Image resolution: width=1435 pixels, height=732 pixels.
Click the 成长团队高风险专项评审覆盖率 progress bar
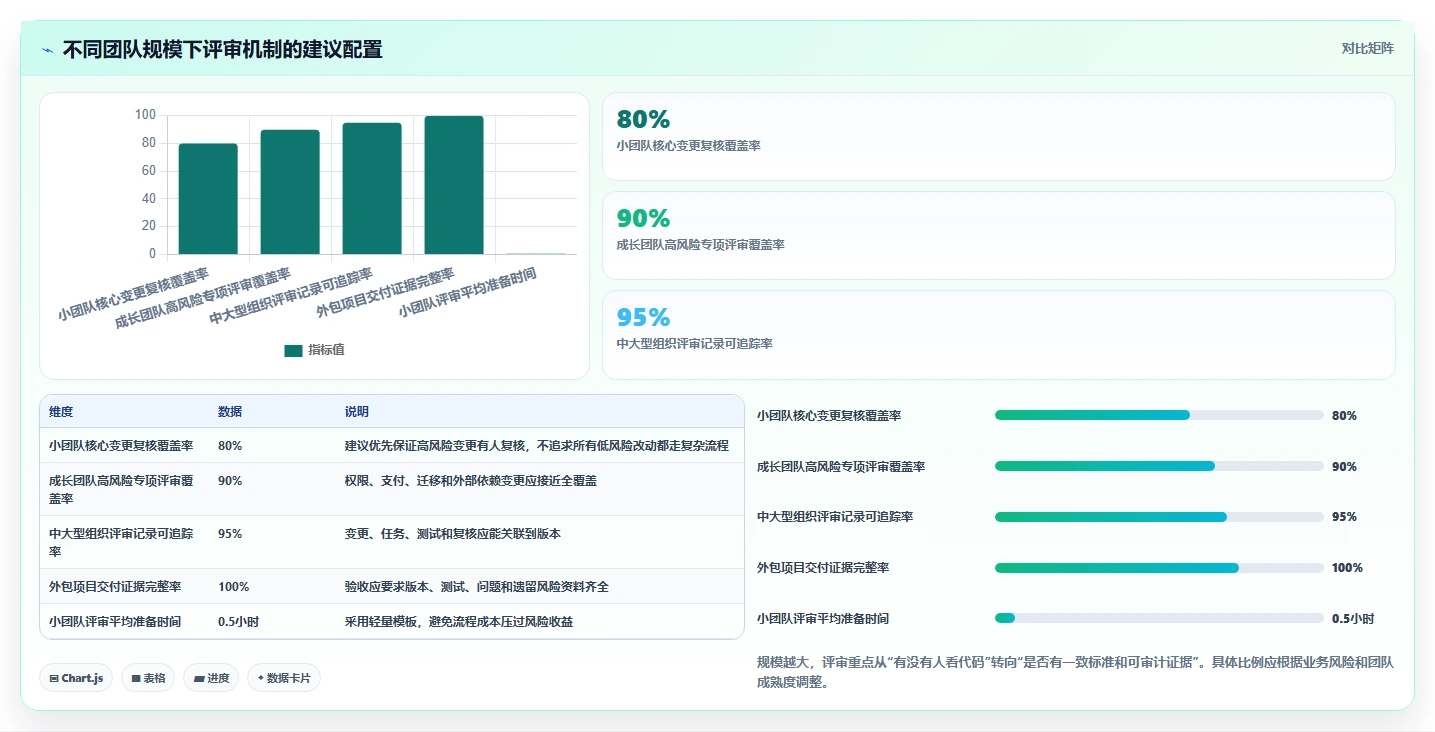[1159, 466]
